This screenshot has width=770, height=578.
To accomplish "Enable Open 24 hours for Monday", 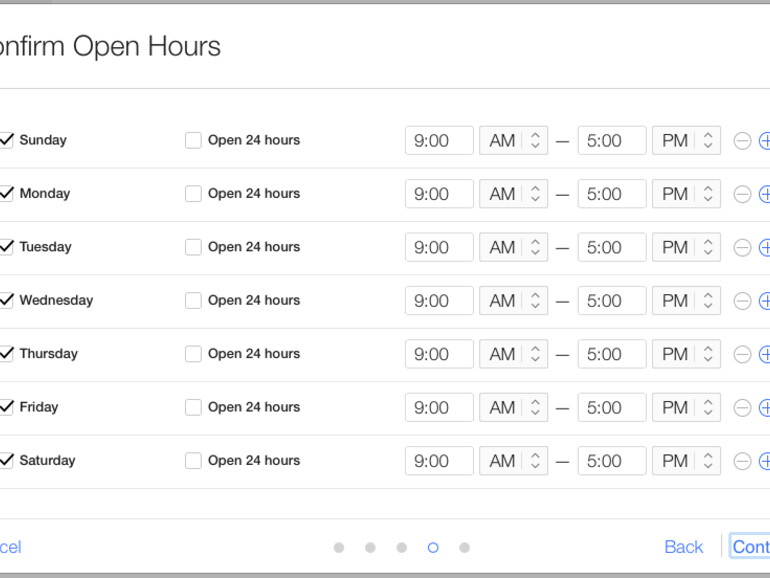I will [193, 194].
